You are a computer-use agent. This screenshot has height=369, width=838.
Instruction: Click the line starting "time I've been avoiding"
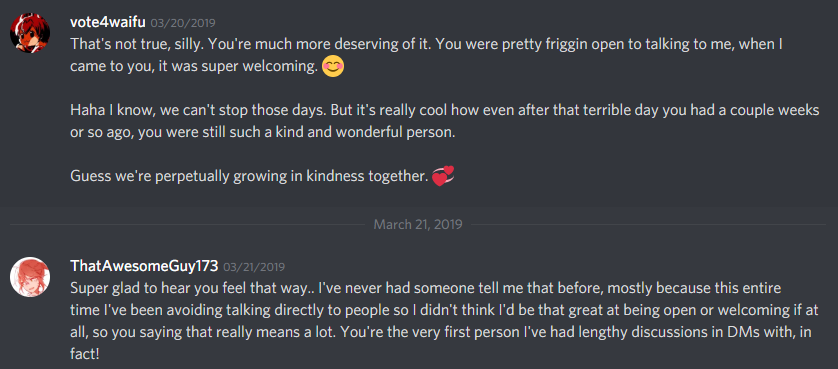click(x=436, y=311)
